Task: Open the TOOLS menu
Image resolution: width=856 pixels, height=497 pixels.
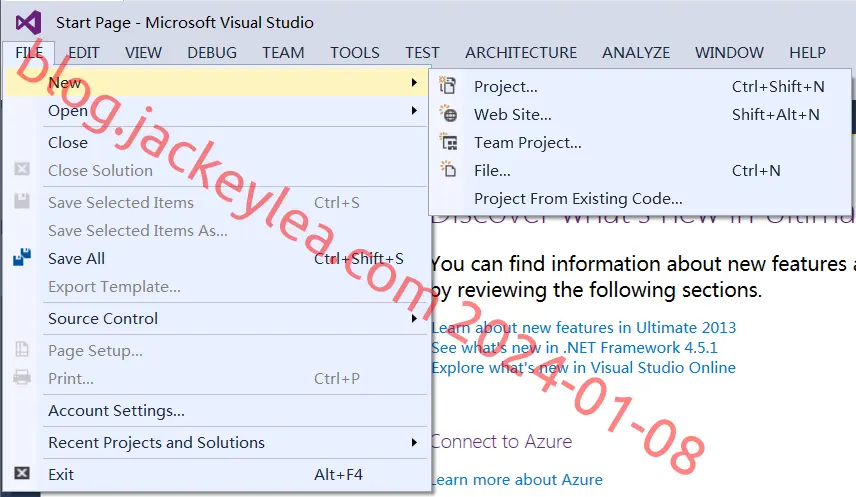Action: point(354,52)
